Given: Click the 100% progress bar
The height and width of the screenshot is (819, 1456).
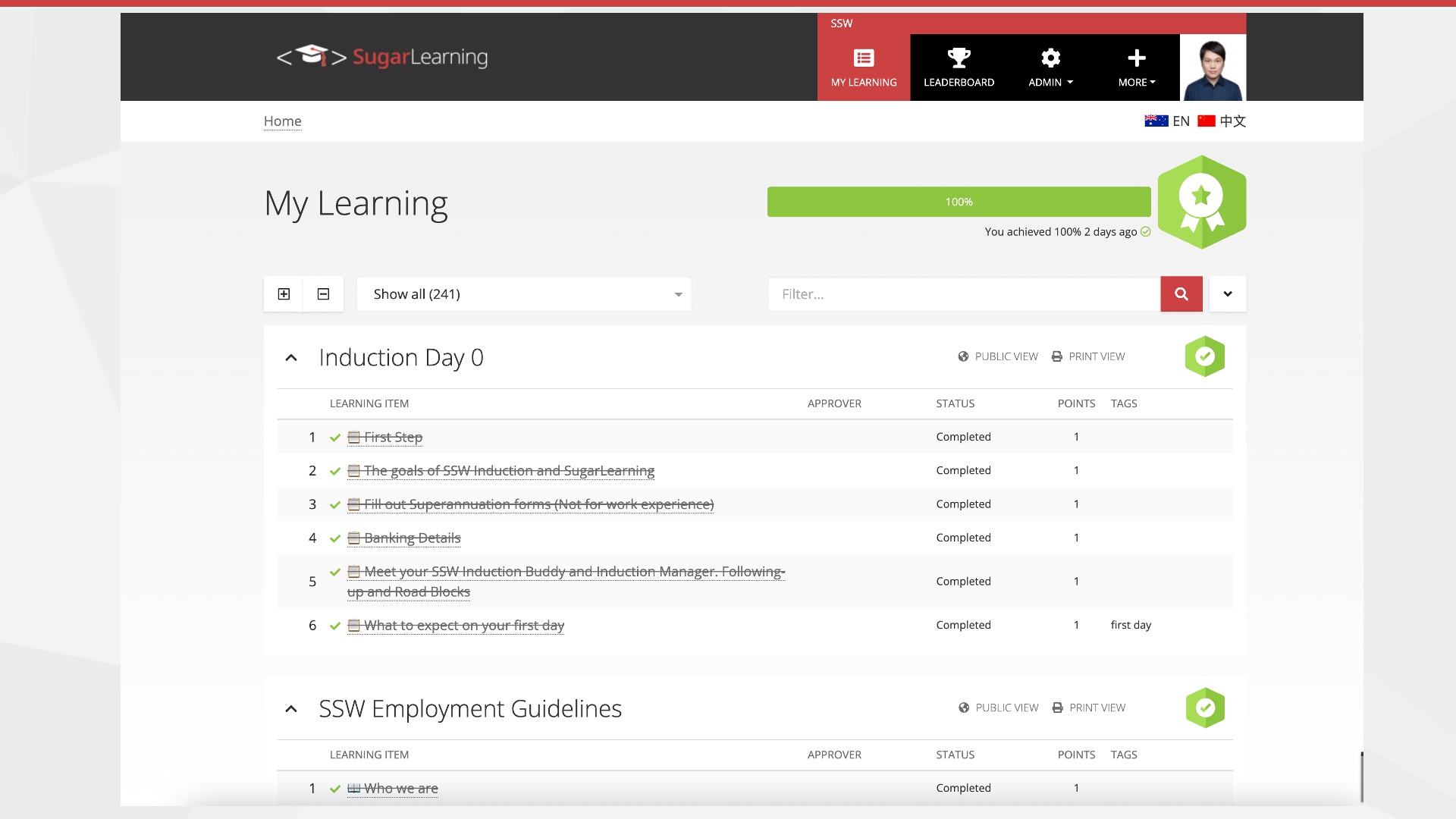Looking at the screenshot, I should (x=959, y=202).
